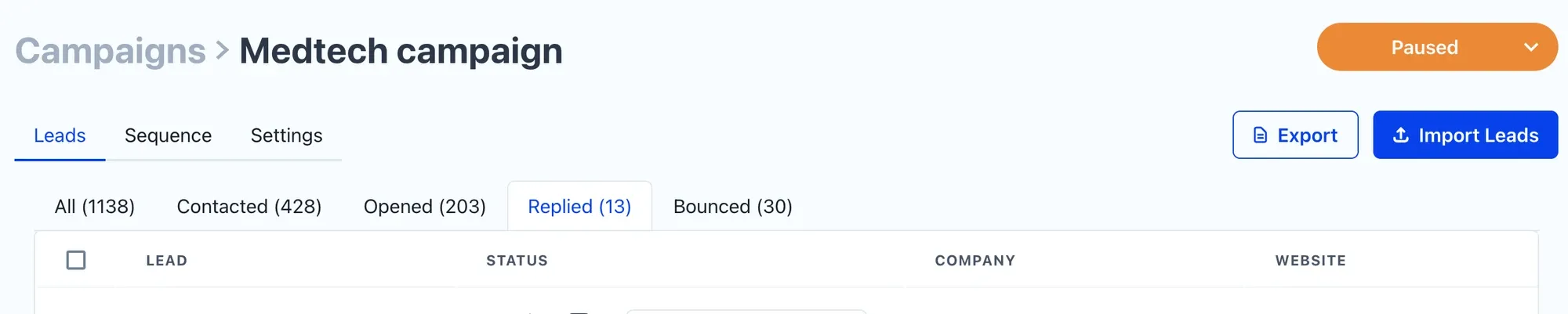Click the document icon on Export button
Image resolution: width=1568 pixels, height=314 pixels.
(1260, 135)
